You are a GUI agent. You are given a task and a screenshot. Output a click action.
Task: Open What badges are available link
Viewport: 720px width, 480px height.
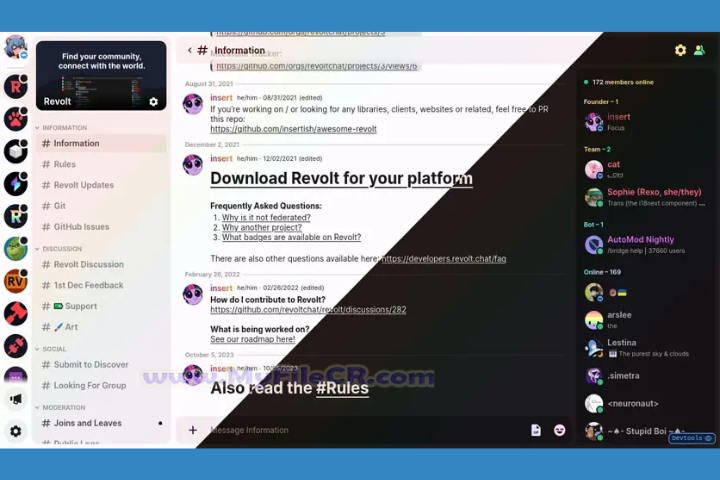pos(292,237)
